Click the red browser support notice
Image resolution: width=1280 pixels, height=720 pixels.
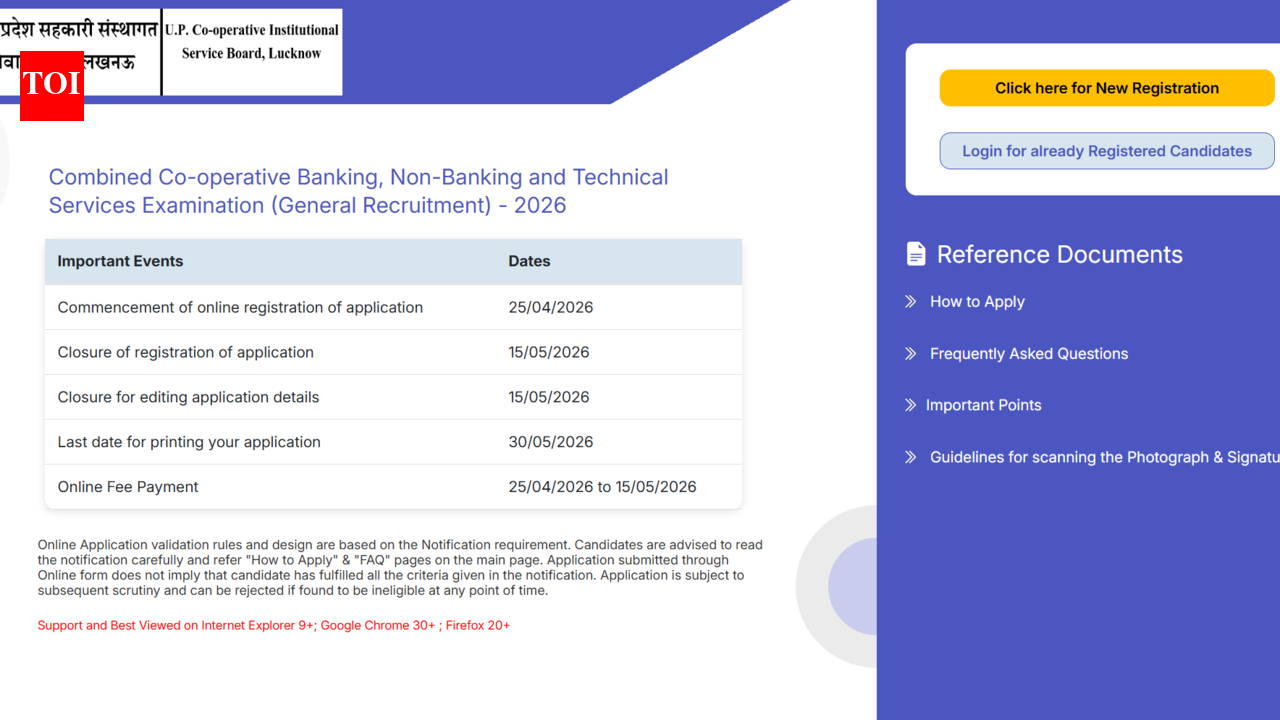pos(274,625)
